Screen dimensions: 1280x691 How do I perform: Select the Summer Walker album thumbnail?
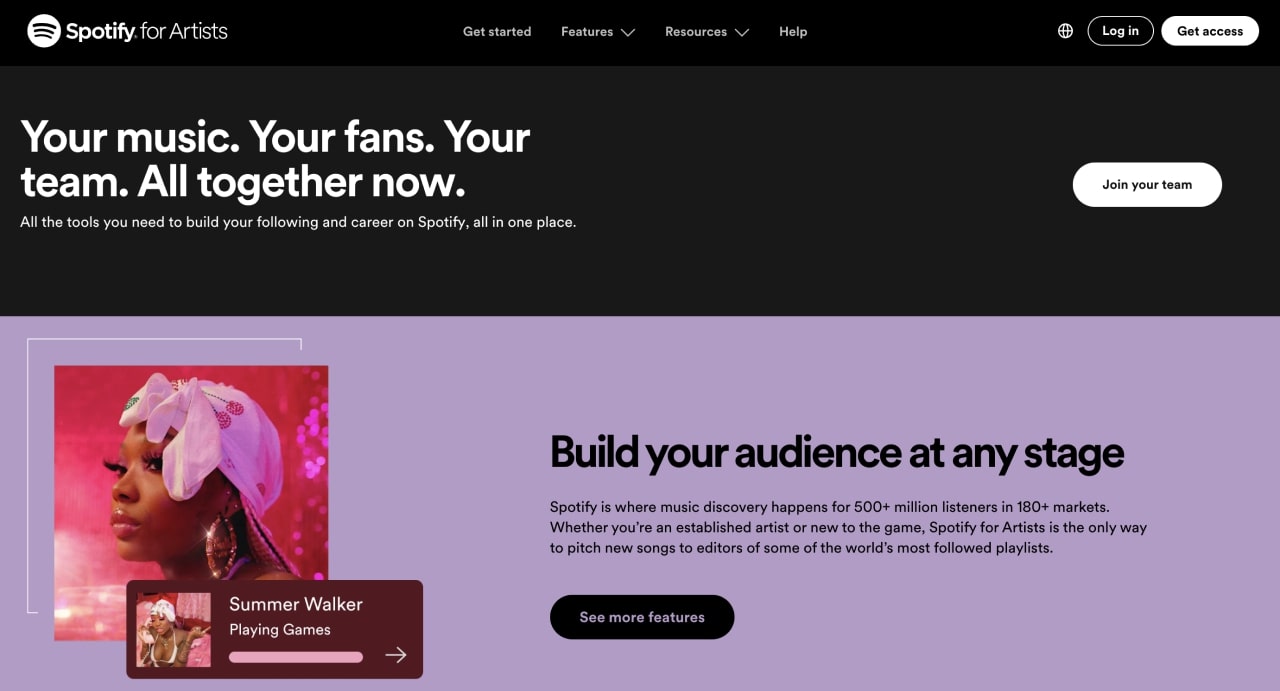(174, 629)
